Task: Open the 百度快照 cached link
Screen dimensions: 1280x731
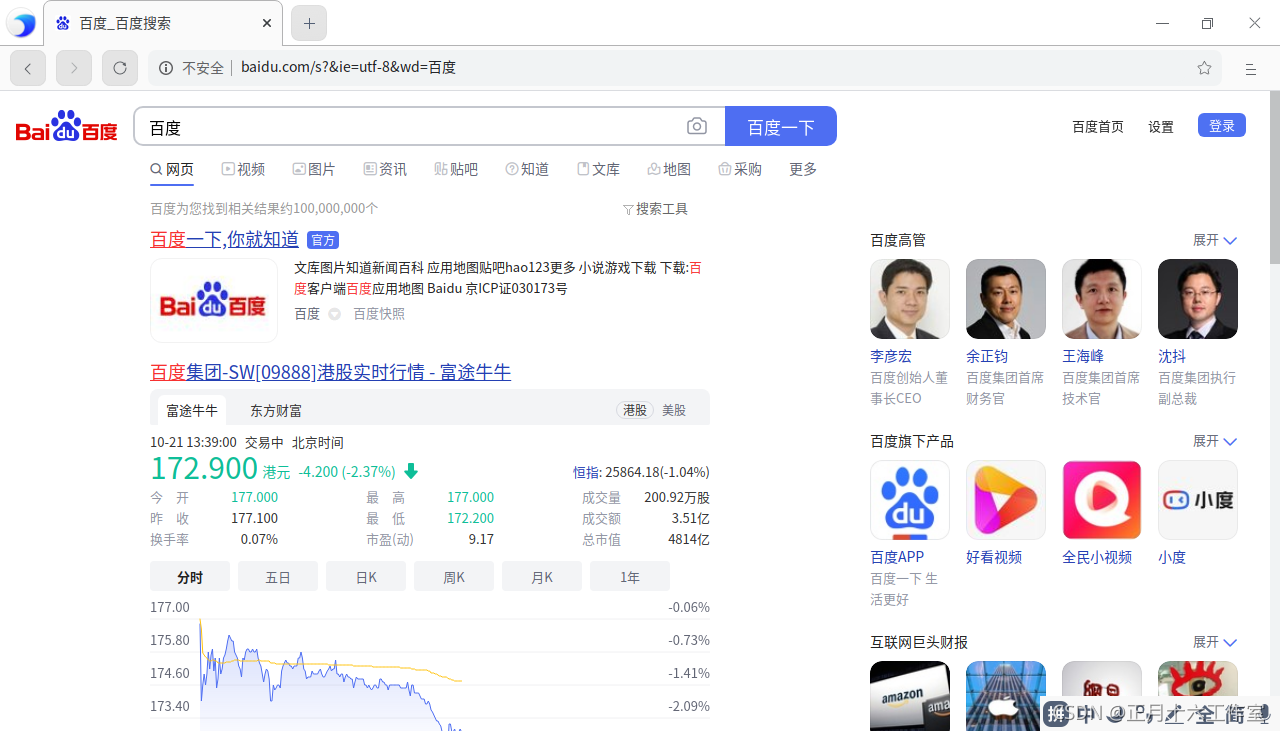Action: pyautogui.click(x=379, y=314)
